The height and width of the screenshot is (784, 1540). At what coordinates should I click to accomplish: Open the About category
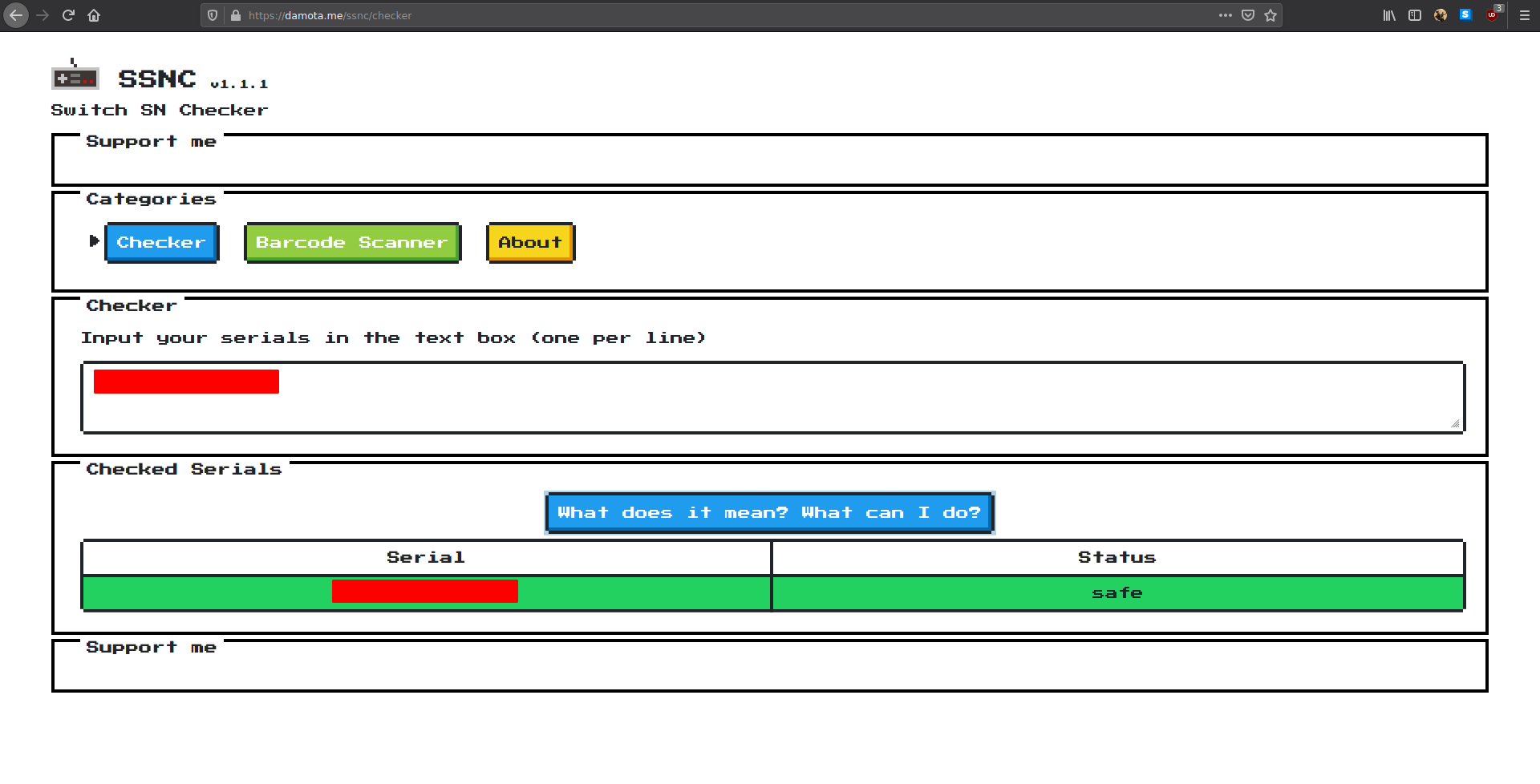pos(530,242)
